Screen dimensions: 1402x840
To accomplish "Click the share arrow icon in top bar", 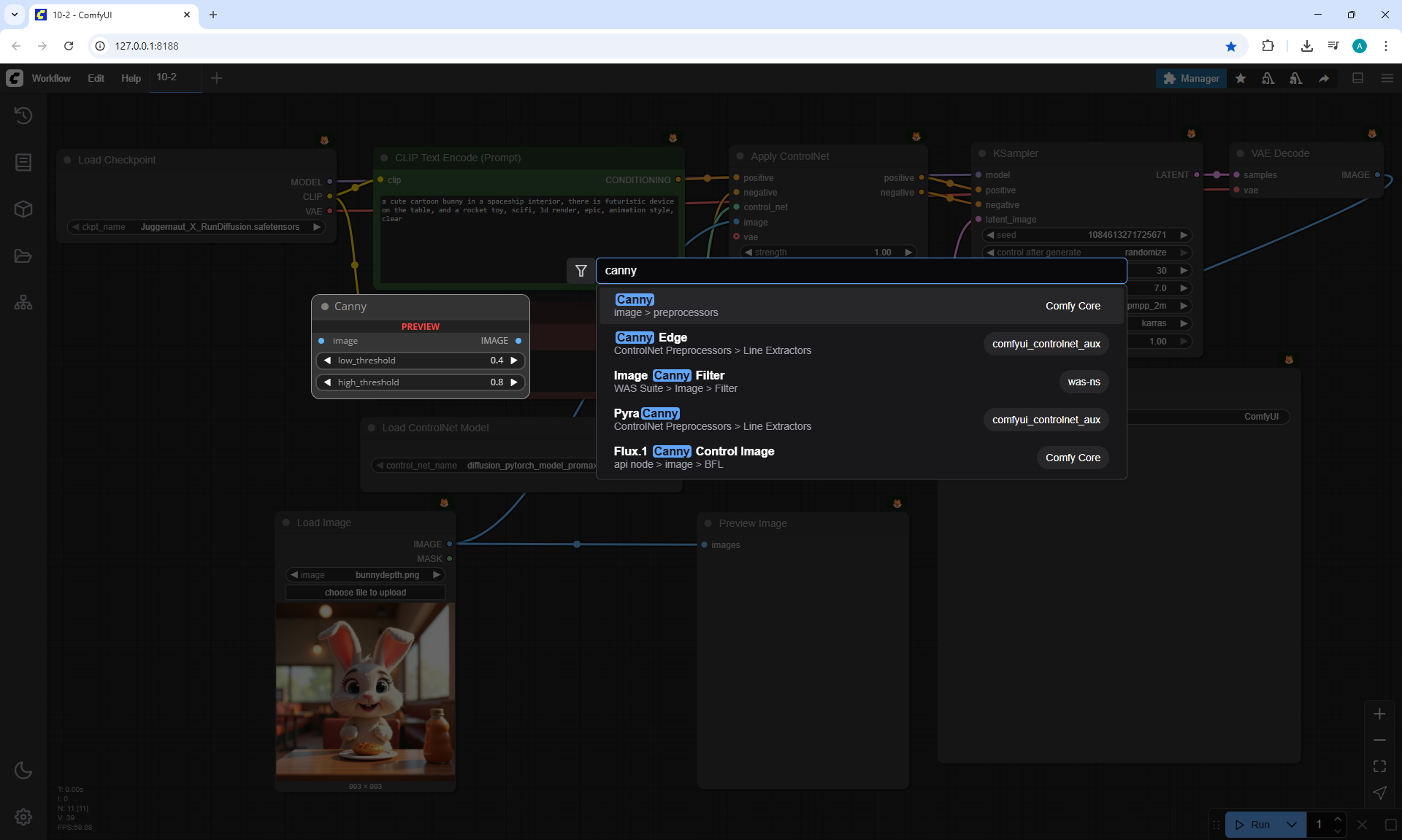I will point(1324,78).
